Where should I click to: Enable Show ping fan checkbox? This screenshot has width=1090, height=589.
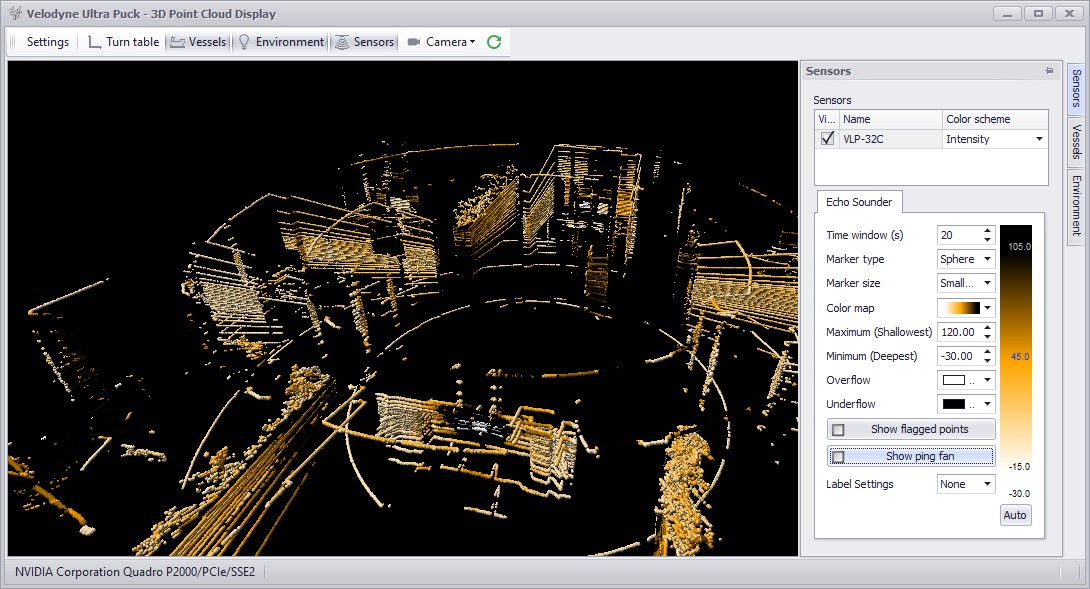[839, 457]
